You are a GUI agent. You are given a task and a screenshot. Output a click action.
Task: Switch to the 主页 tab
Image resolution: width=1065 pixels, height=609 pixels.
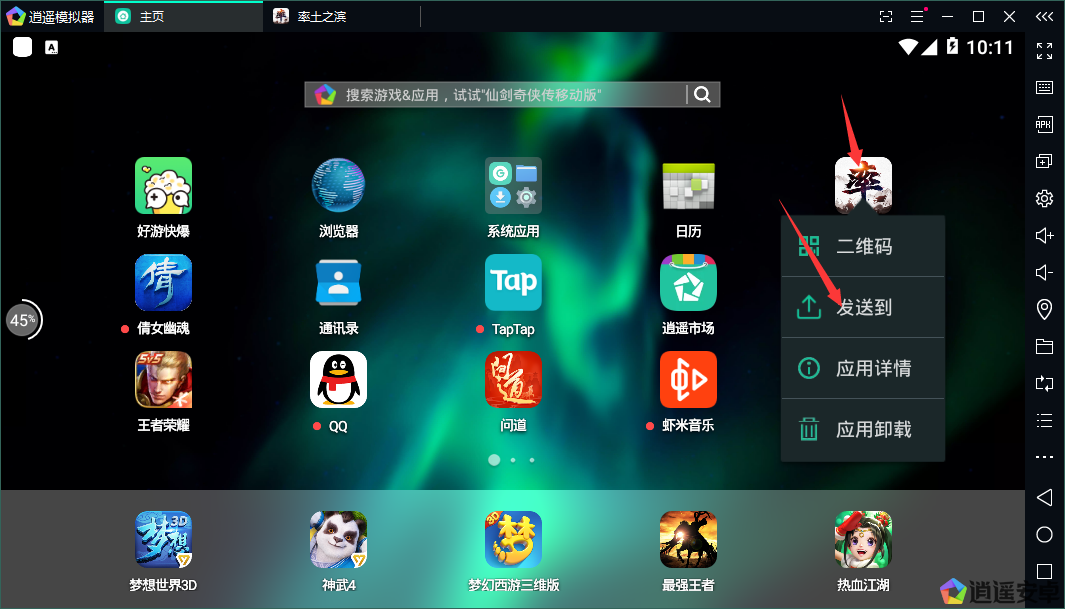(183, 16)
